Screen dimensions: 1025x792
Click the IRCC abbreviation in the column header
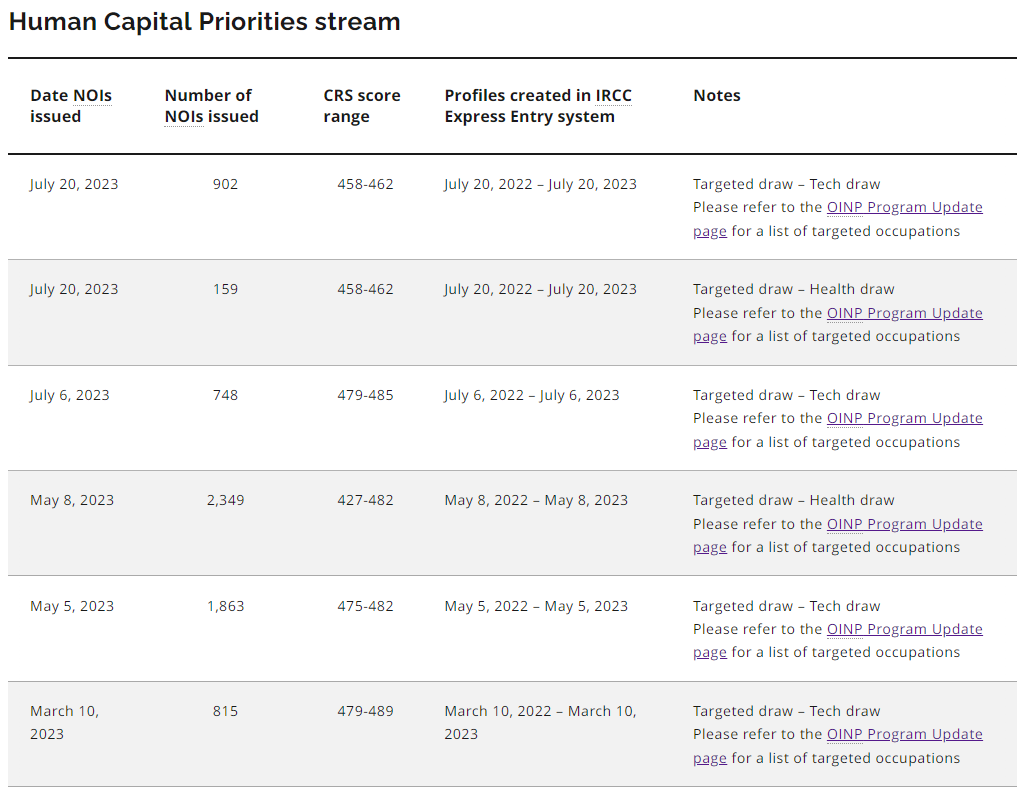613,96
